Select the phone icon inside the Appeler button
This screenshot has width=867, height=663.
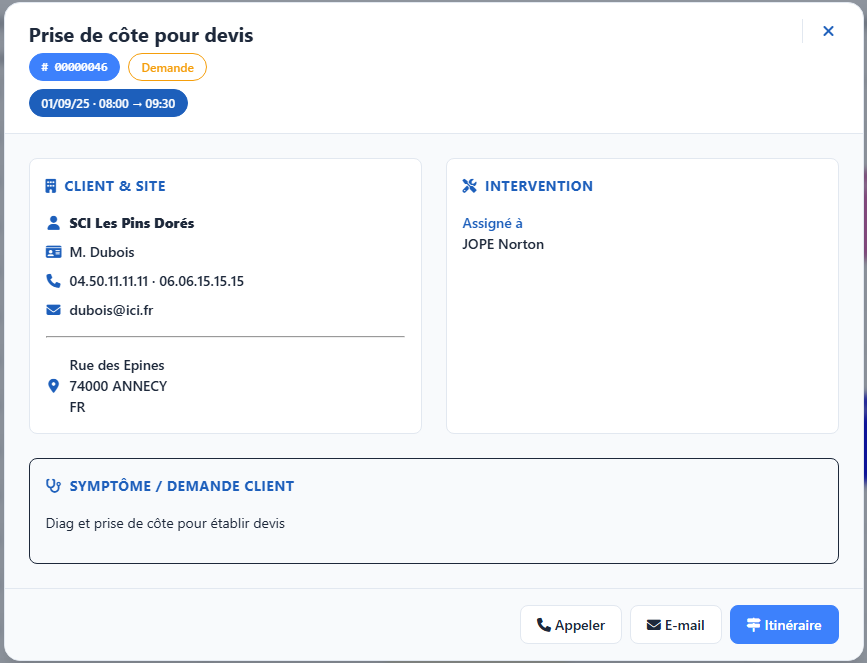point(545,624)
